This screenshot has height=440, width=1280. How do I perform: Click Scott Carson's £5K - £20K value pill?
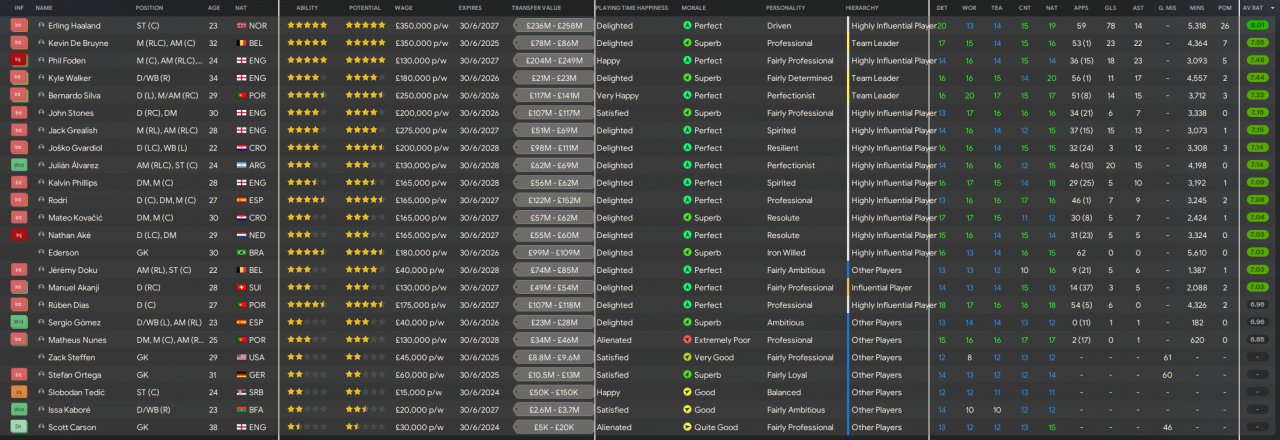553,427
